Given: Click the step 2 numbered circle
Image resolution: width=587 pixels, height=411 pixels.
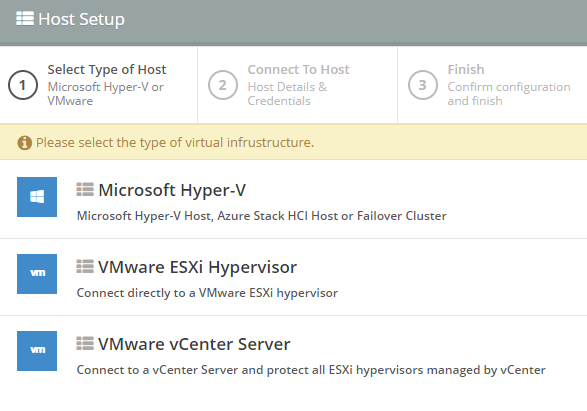Looking at the screenshot, I should pos(223,85).
